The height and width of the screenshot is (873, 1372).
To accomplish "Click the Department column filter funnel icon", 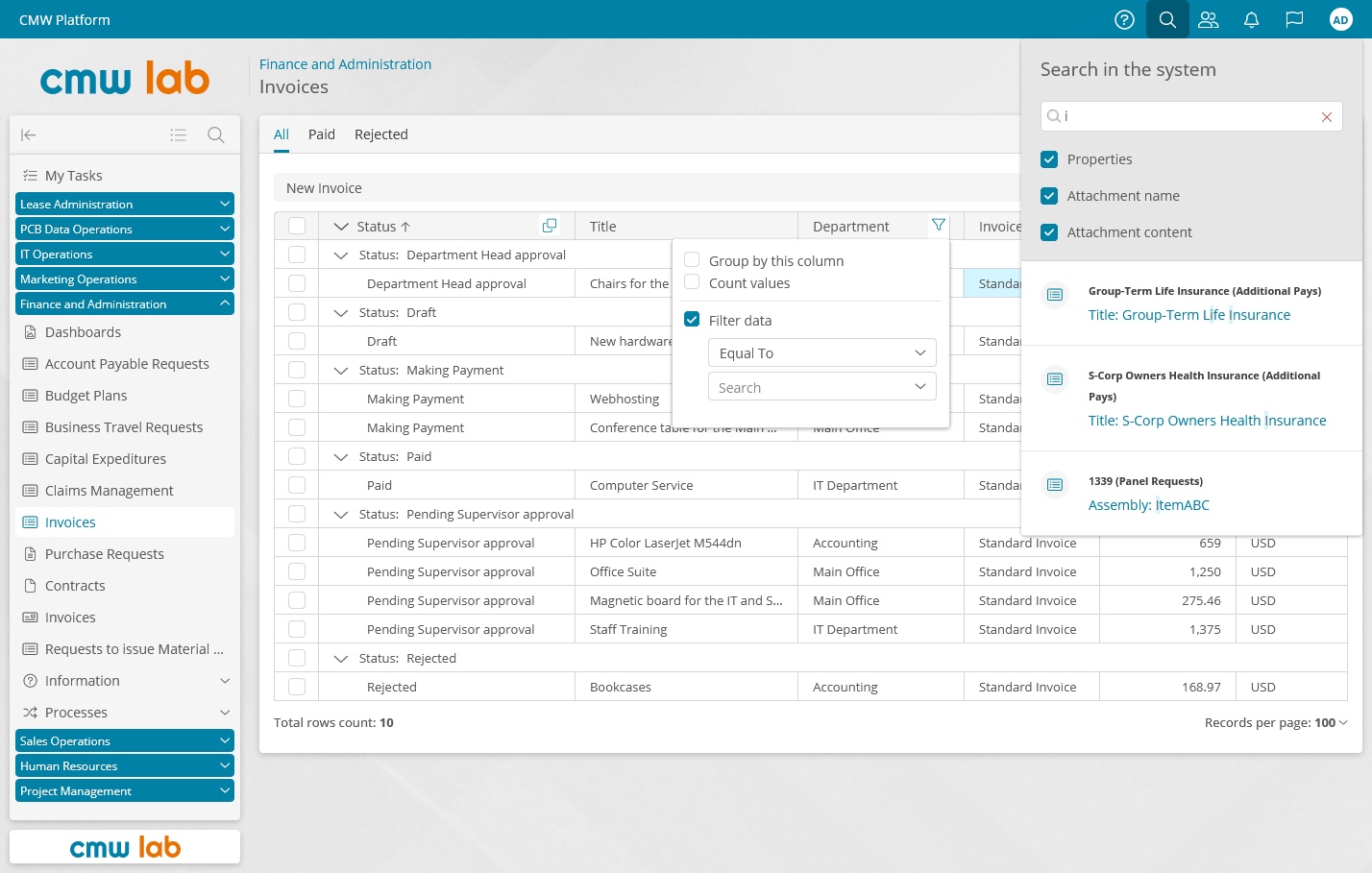I will tap(939, 225).
